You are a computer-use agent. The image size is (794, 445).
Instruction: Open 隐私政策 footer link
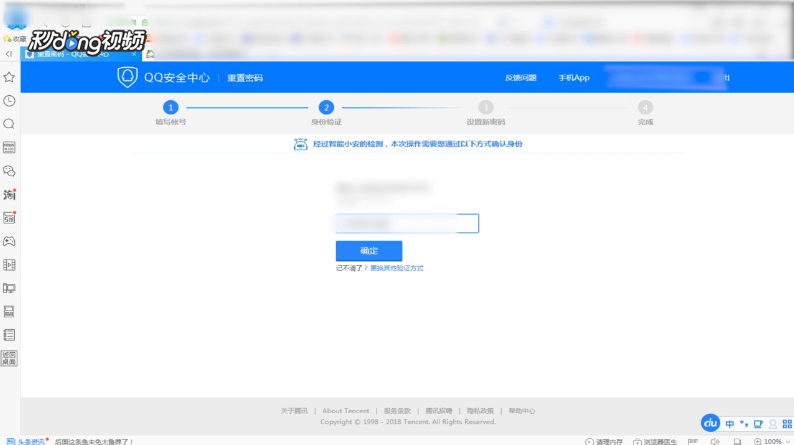(x=480, y=411)
